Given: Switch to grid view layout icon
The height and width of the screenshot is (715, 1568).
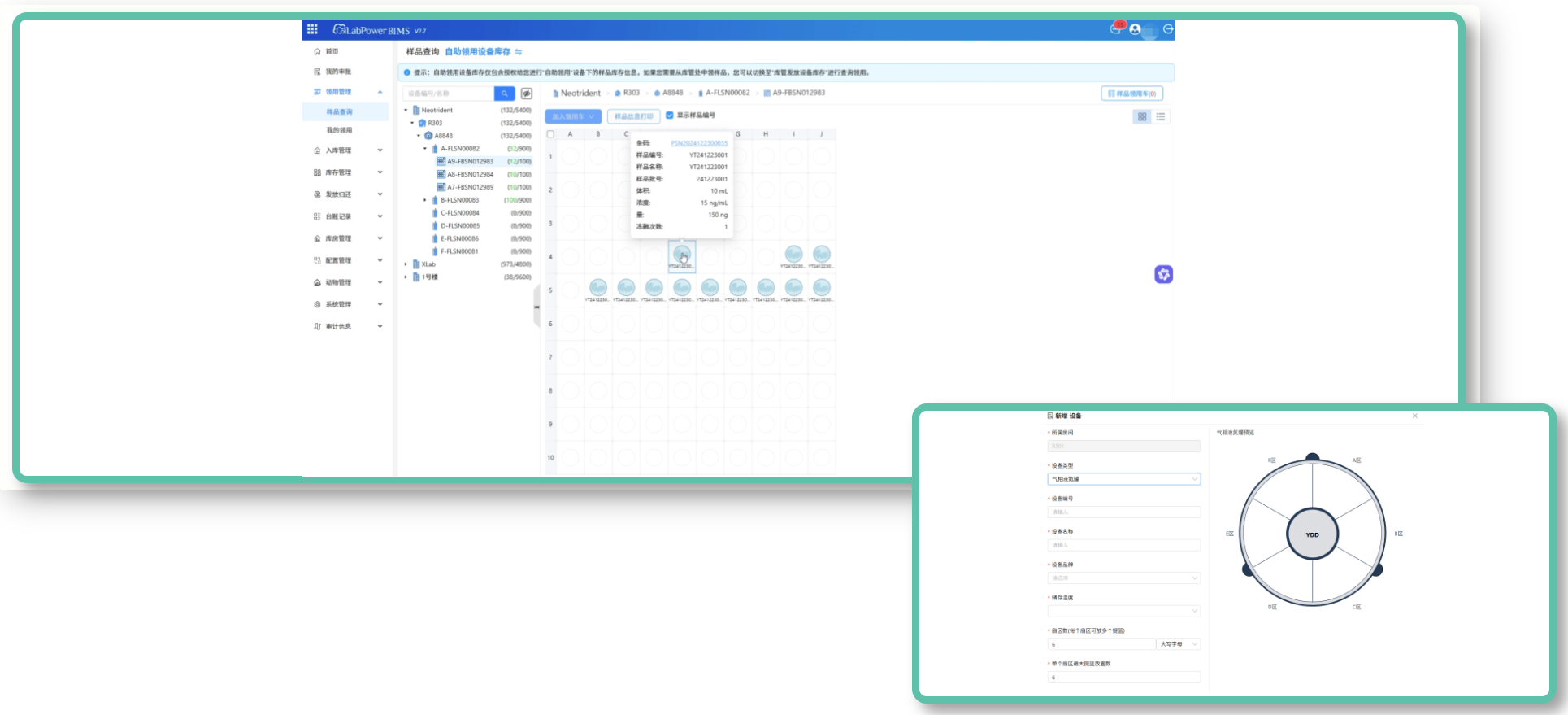Looking at the screenshot, I should pos(1142,117).
